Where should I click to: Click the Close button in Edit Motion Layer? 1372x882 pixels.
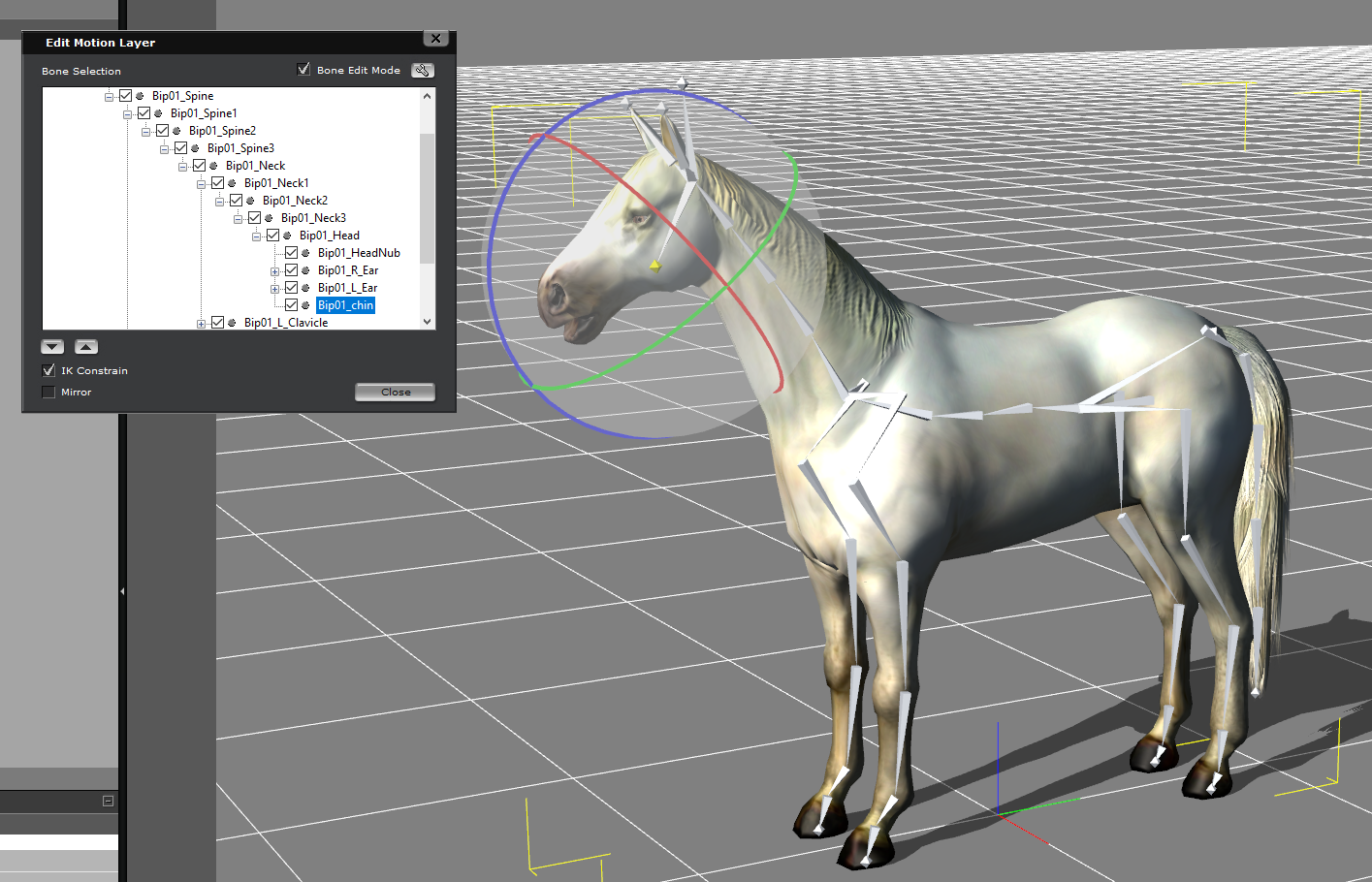click(395, 392)
